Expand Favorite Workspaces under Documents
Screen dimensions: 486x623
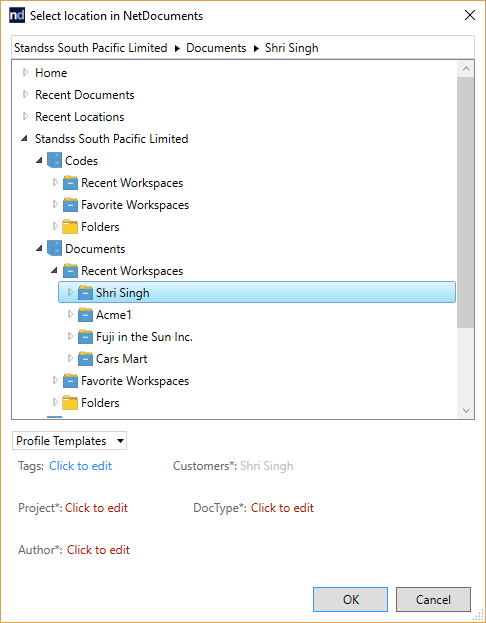[55, 380]
